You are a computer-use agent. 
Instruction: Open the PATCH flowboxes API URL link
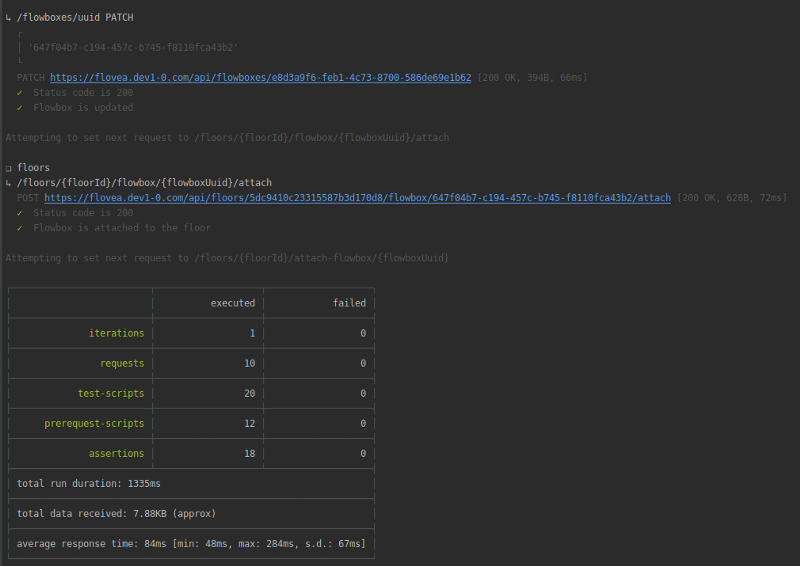coord(260,78)
